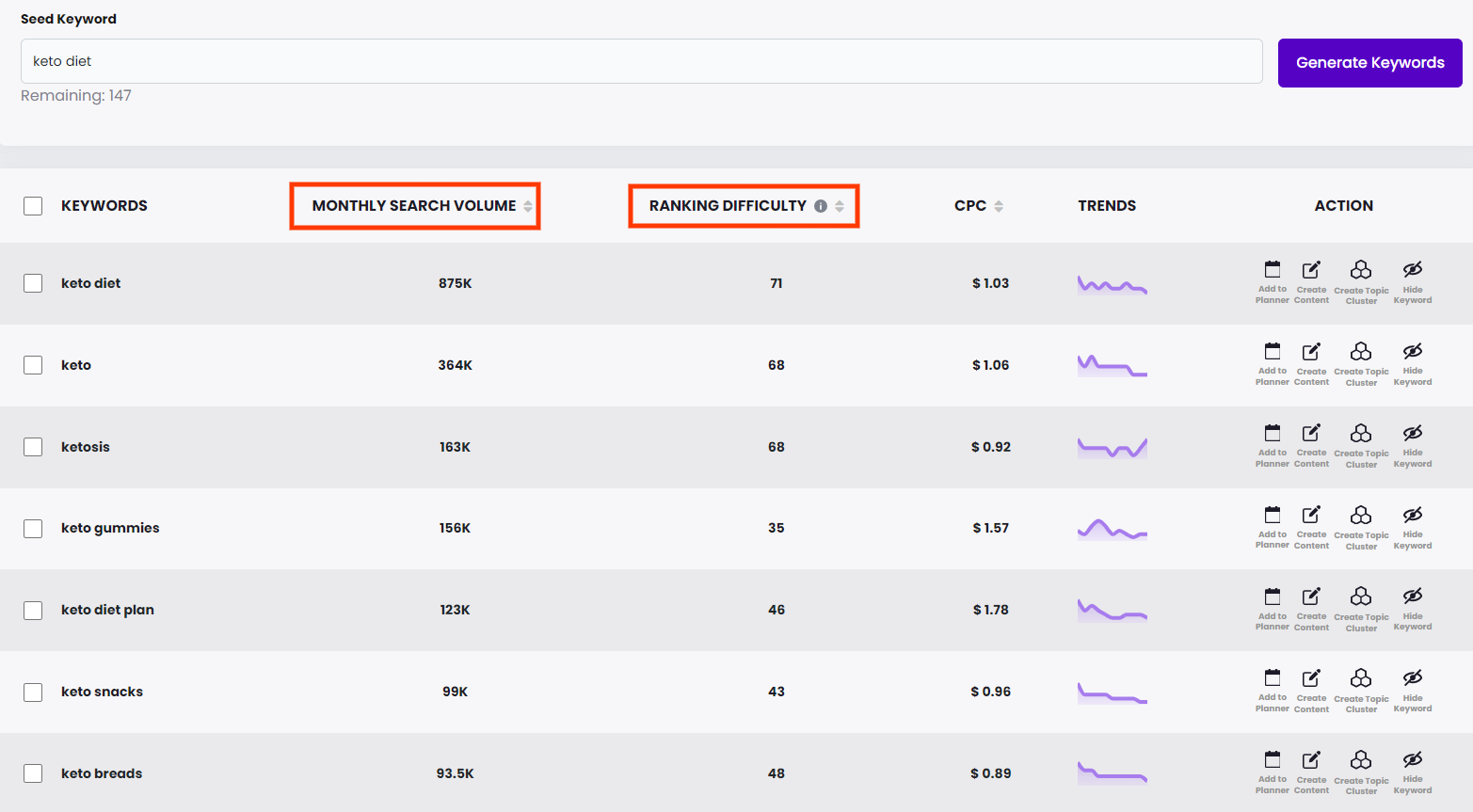Click the Generate Keywords button
Viewport: 1473px width, 812px height.
coord(1369,62)
